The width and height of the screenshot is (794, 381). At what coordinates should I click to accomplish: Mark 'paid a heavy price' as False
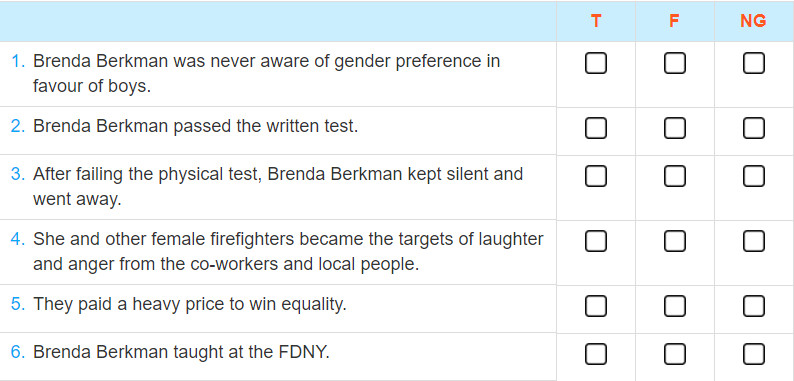[x=674, y=306]
